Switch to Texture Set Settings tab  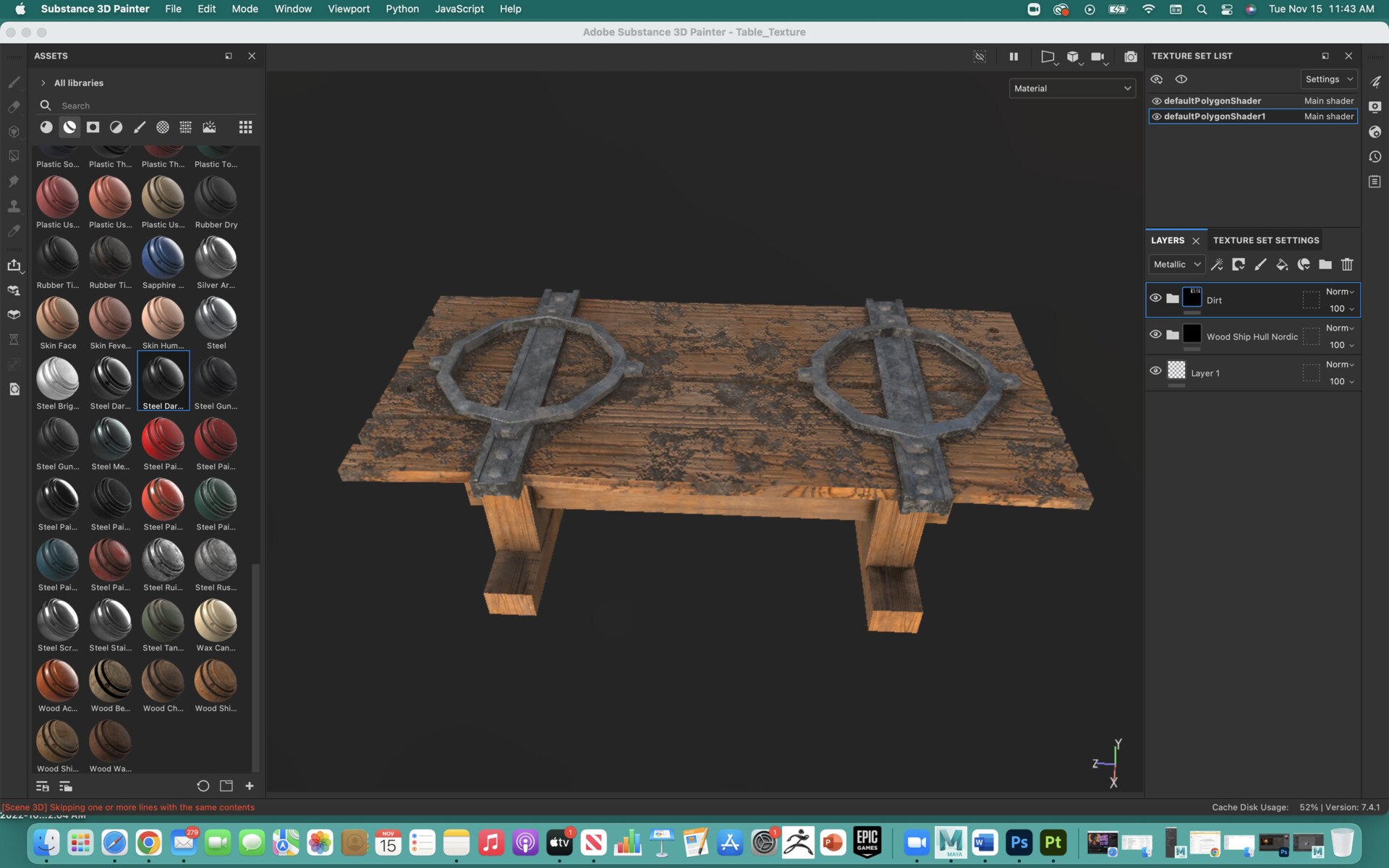tap(1265, 240)
